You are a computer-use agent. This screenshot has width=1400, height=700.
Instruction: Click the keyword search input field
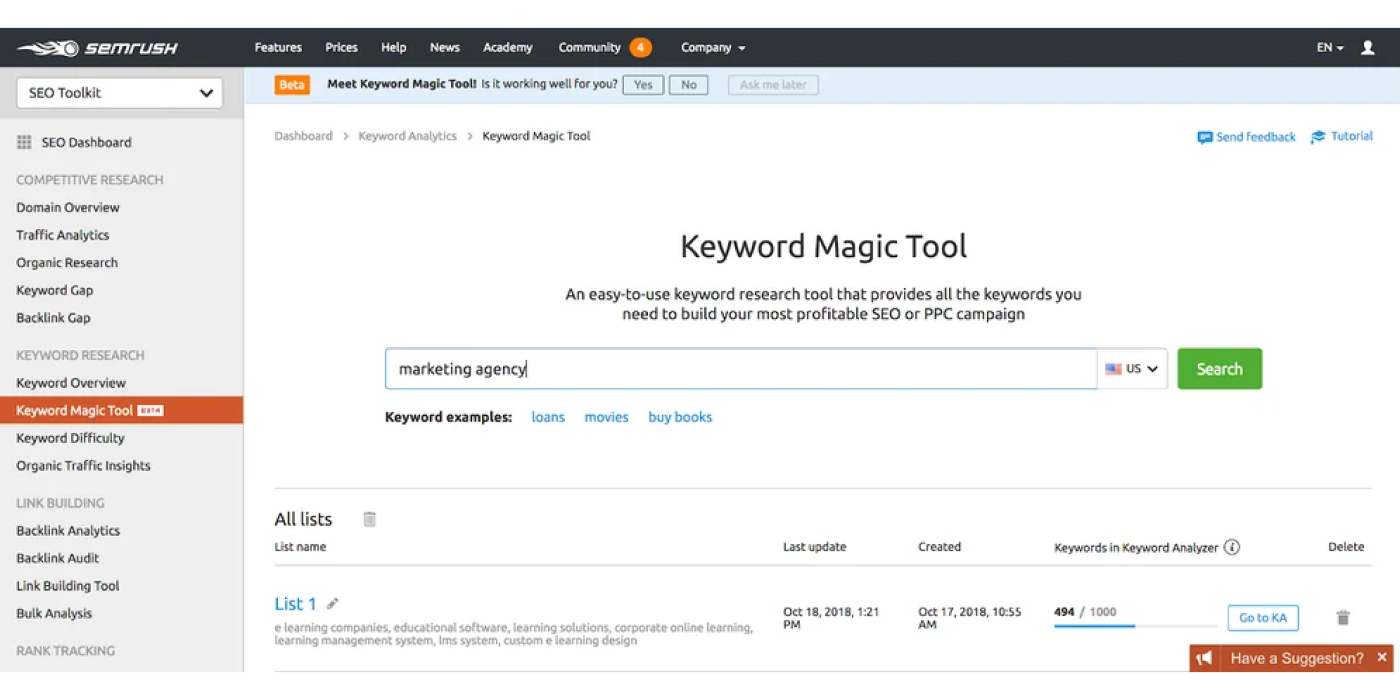coord(740,369)
